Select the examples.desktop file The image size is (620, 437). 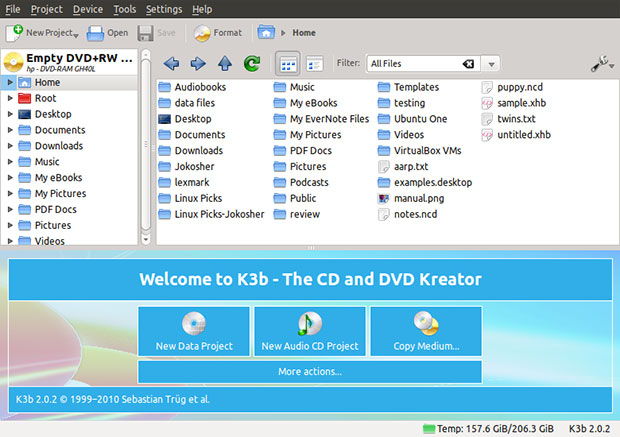click(425, 182)
